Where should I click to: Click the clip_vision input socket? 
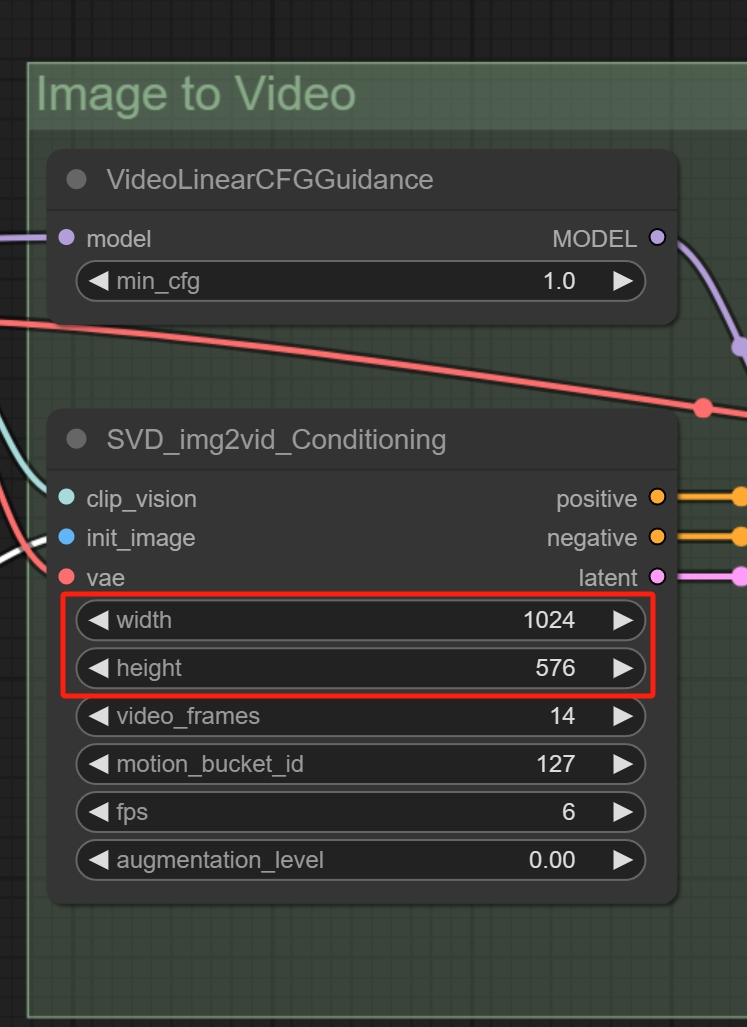pos(66,497)
